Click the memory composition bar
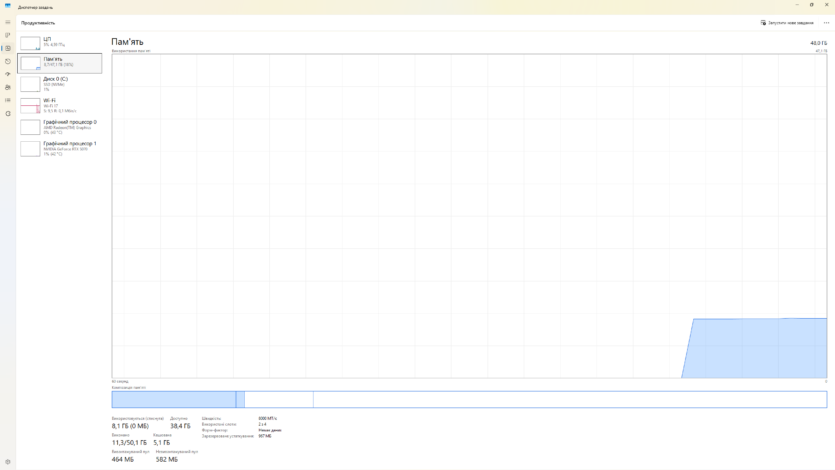Viewport: 835px width, 470px height. coord(469,399)
